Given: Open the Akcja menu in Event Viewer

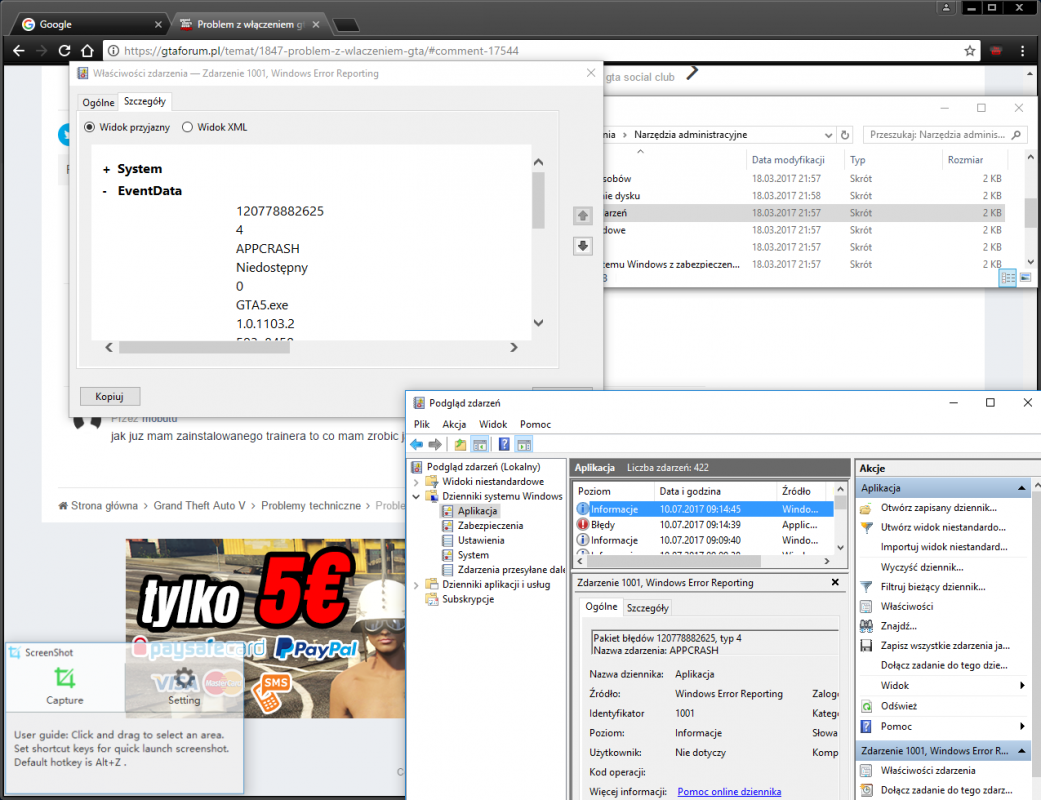Looking at the screenshot, I should 454,424.
